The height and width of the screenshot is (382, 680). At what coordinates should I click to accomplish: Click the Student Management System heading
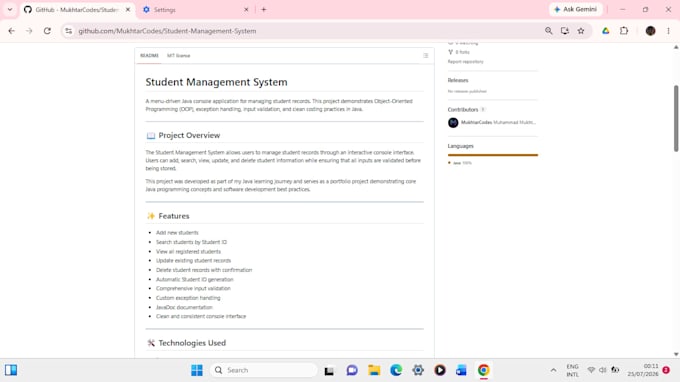click(x=216, y=82)
